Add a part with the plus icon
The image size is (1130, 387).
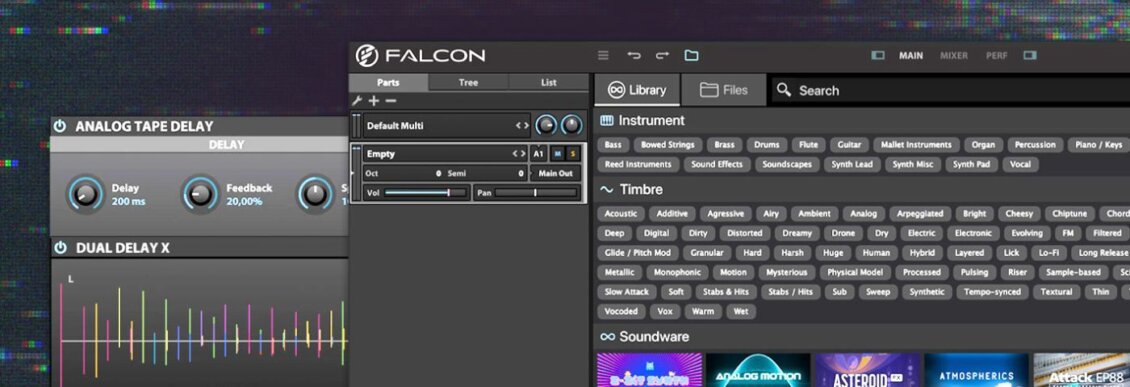(374, 102)
